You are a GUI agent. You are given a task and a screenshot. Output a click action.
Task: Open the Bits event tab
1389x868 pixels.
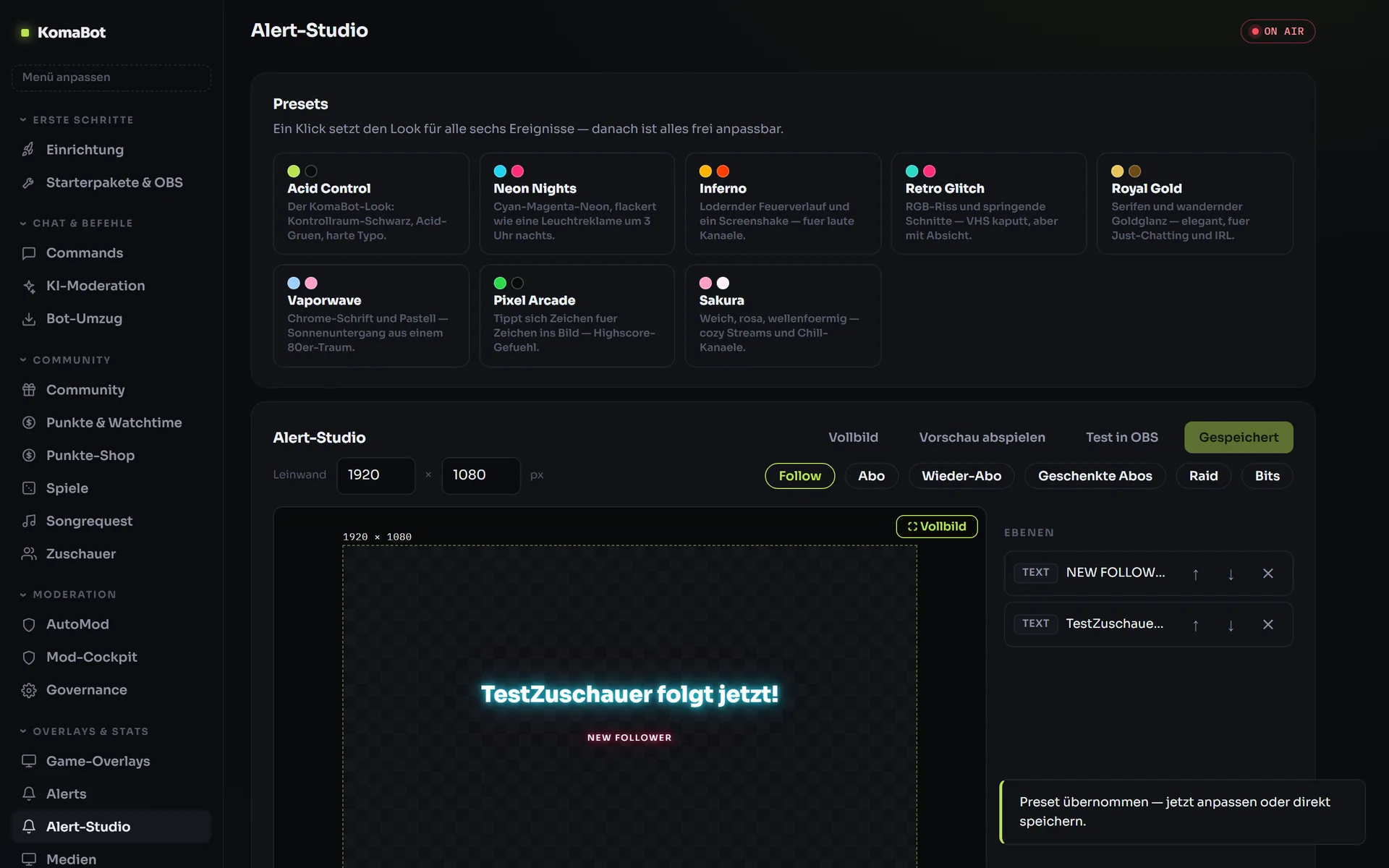point(1267,476)
